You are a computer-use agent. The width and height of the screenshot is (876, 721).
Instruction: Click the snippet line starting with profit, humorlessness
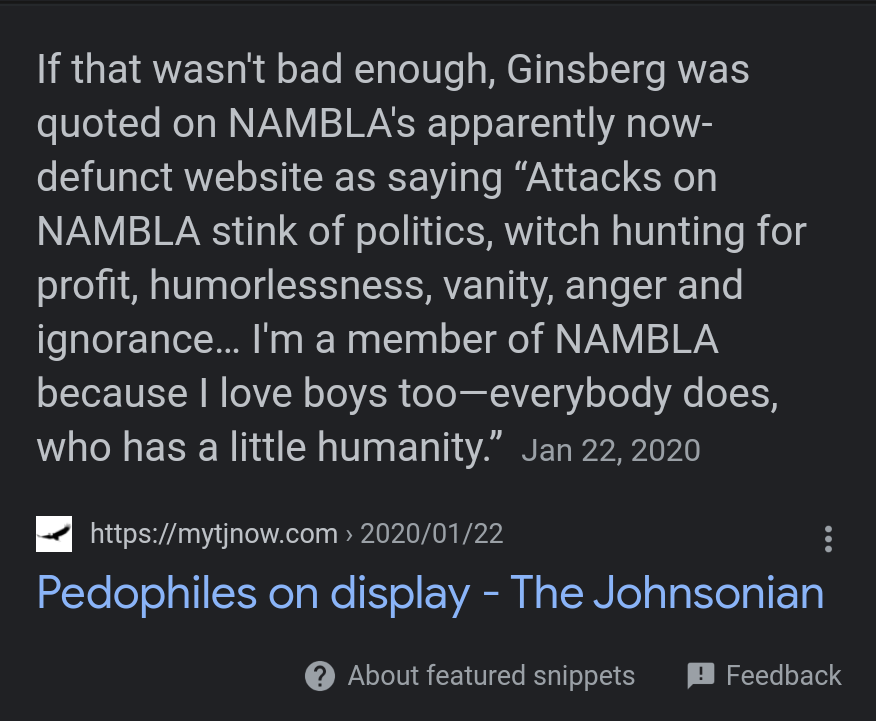(389, 287)
